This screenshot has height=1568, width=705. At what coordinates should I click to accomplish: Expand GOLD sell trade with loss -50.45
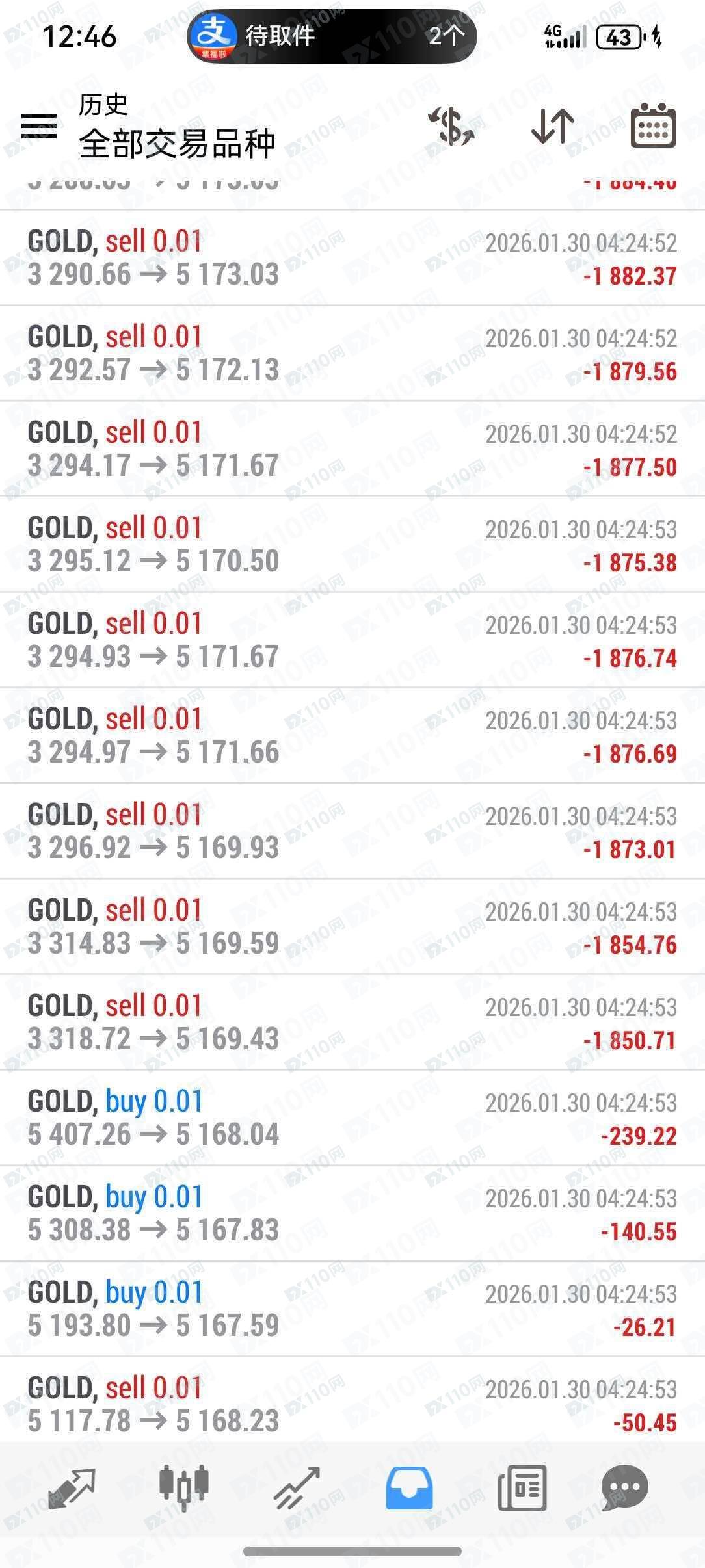pyautogui.click(x=352, y=1404)
